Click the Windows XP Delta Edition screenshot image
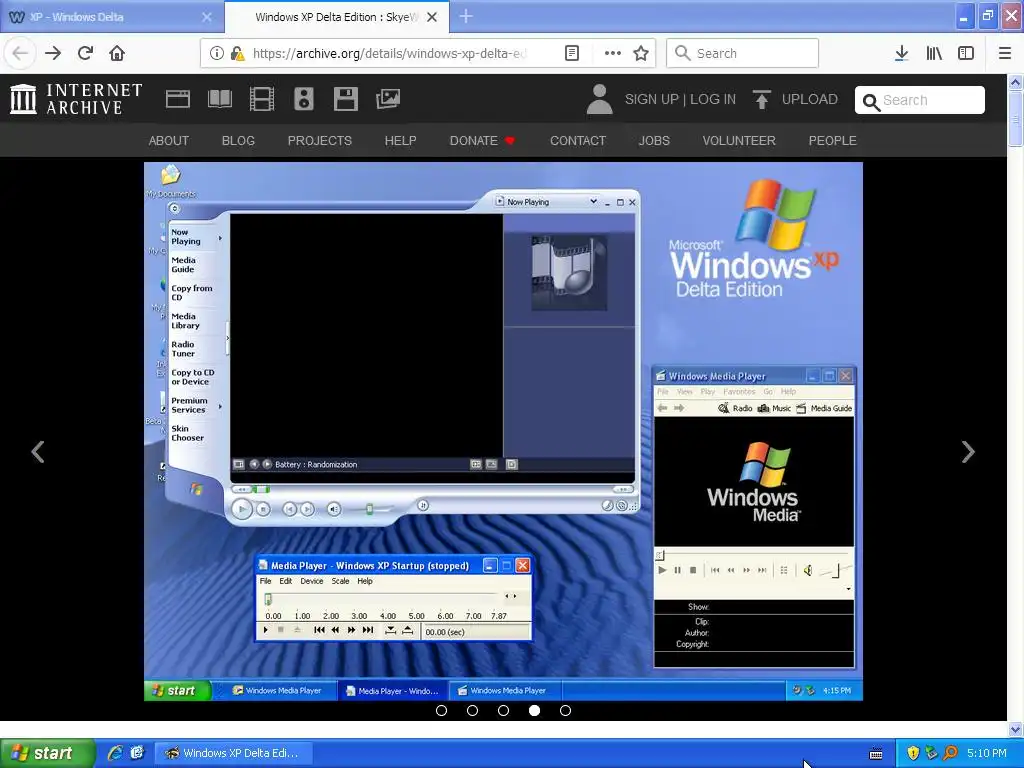1024x768 pixels. click(504, 432)
